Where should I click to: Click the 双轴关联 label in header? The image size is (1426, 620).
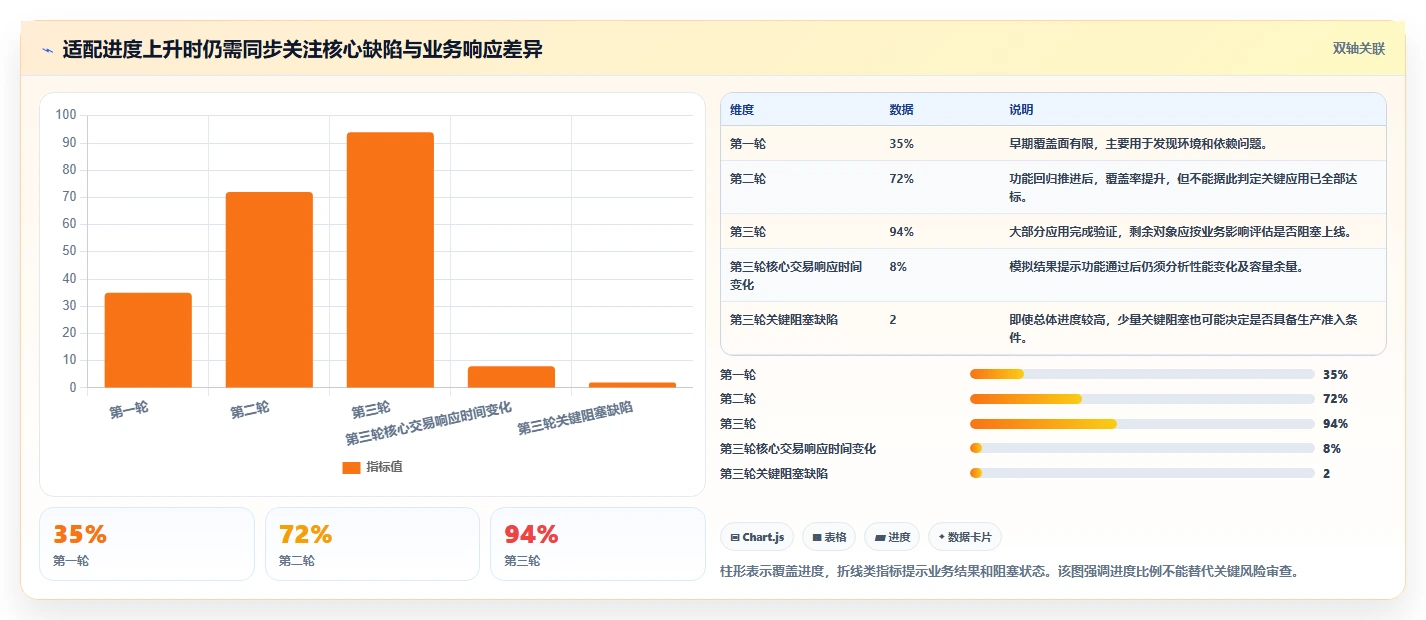1359,49
